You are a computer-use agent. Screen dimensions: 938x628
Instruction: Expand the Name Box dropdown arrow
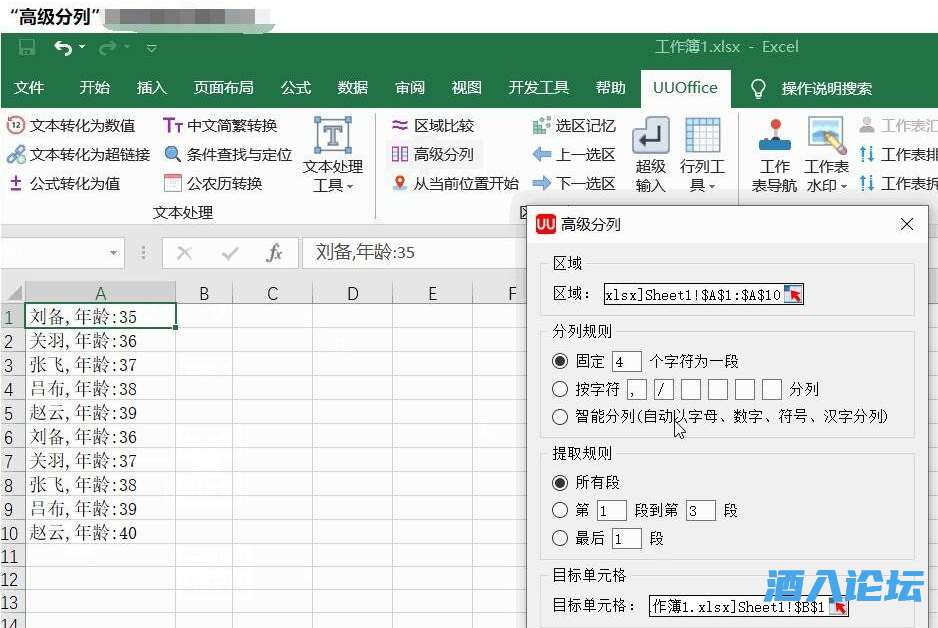point(113,253)
